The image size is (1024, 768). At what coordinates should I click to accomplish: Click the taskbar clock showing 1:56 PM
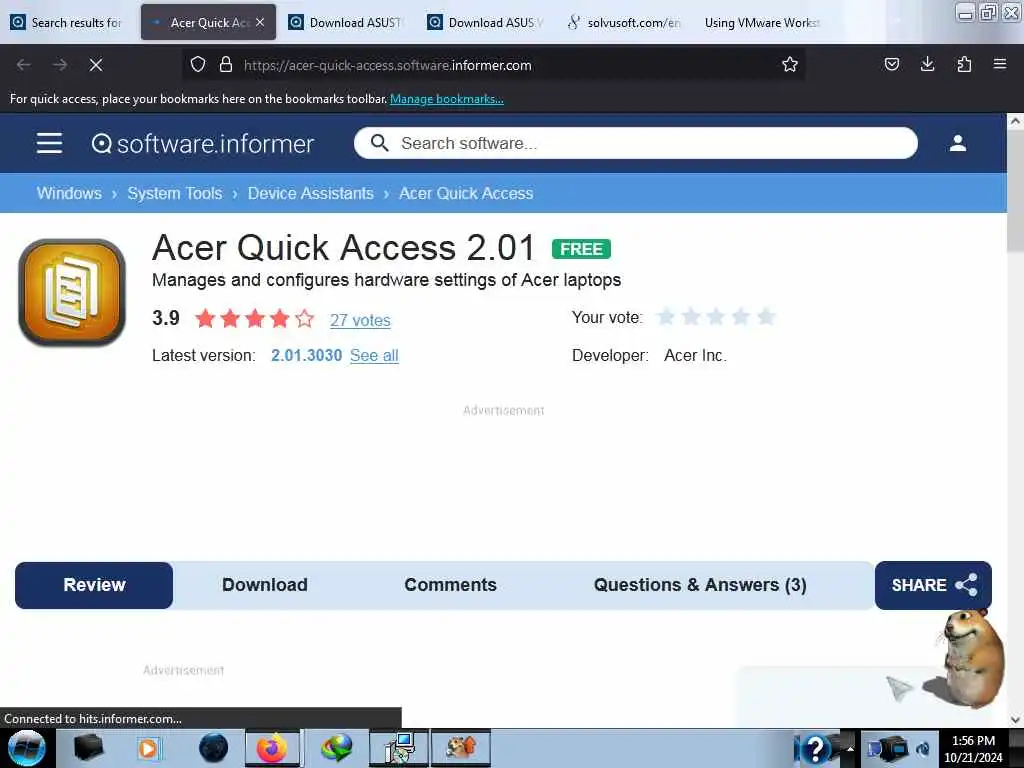pyautogui.click(x=973, y=741)
